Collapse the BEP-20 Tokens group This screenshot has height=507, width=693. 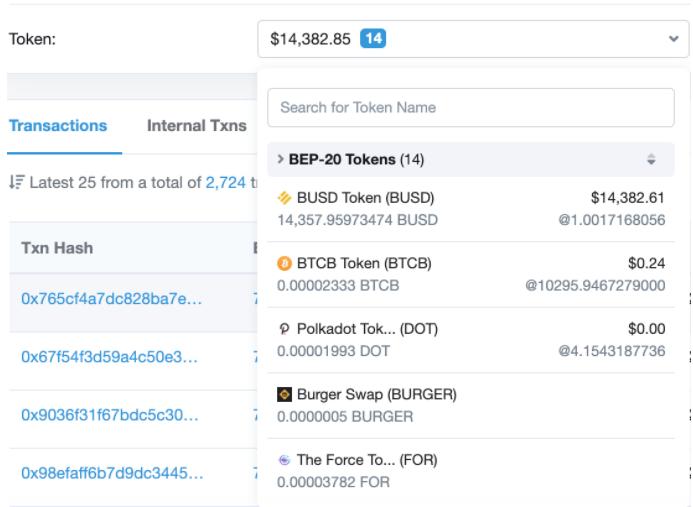(x=280, y=160)
